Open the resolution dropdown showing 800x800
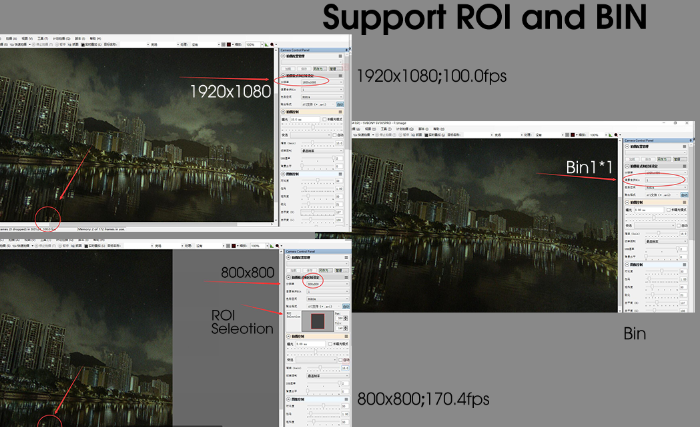Screen dimensions: 700x427 [x=328, y=284]
